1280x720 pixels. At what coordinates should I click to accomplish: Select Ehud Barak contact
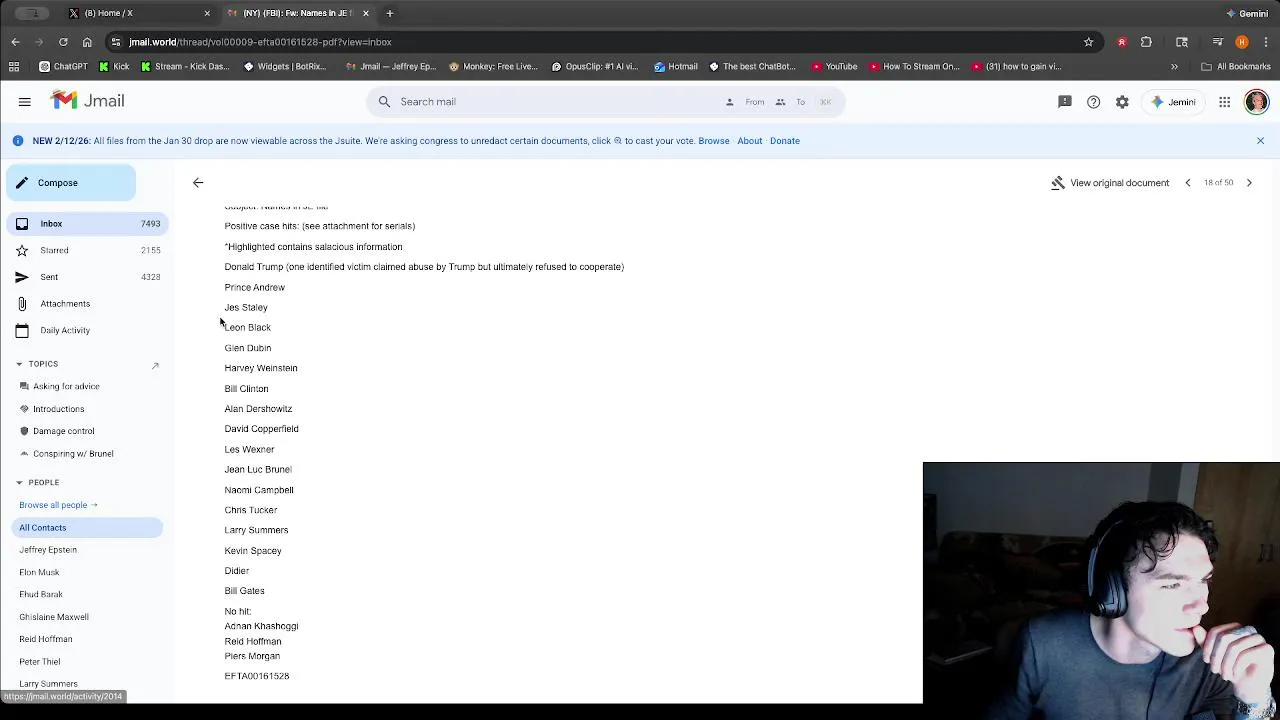point(41,595)
